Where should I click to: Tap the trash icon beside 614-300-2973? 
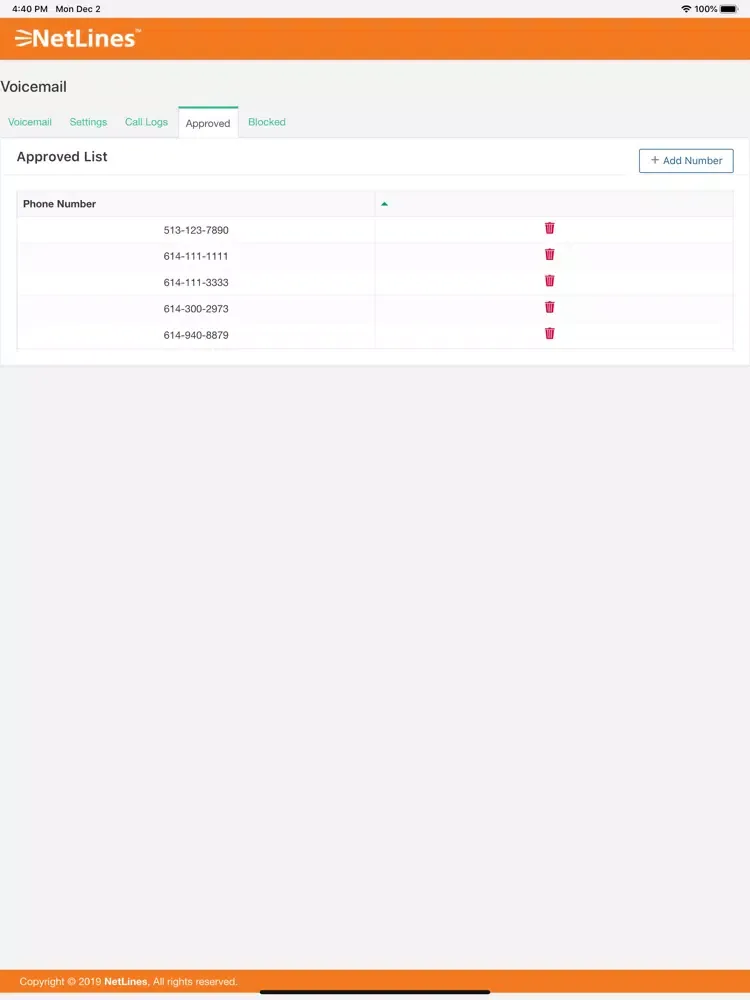pyautogui.click(x=549, y=307)
